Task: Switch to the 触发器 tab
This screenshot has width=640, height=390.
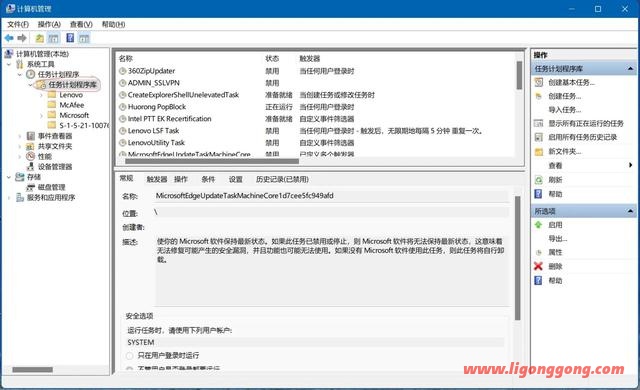Action: click(x=157, y=179)
